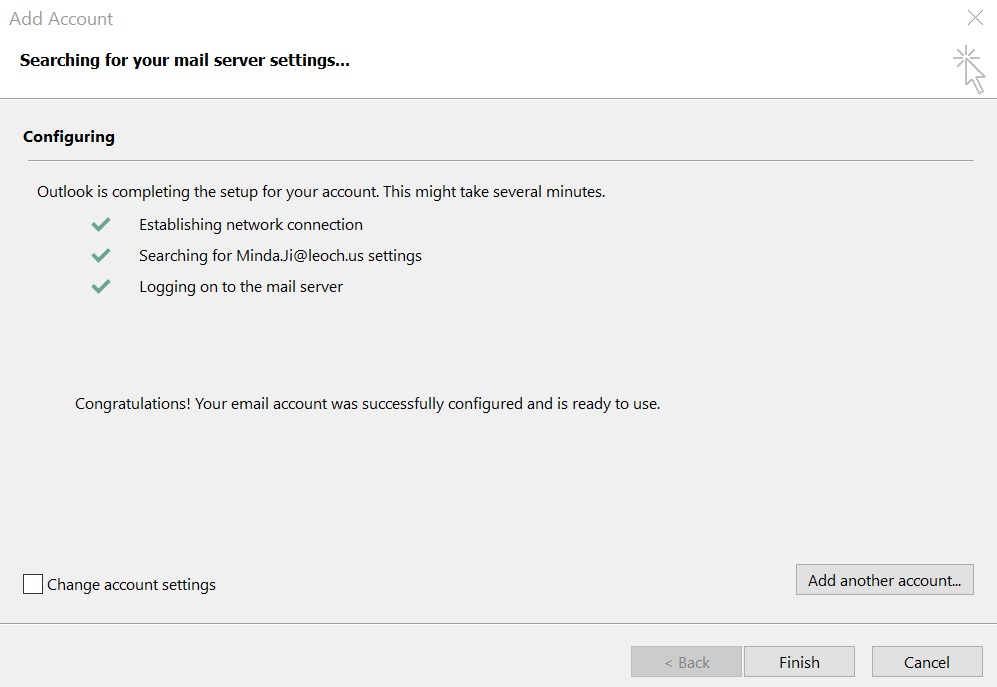Finish the account setup wizard
This screenshot has width=997, height=687.
click(799, 662)
